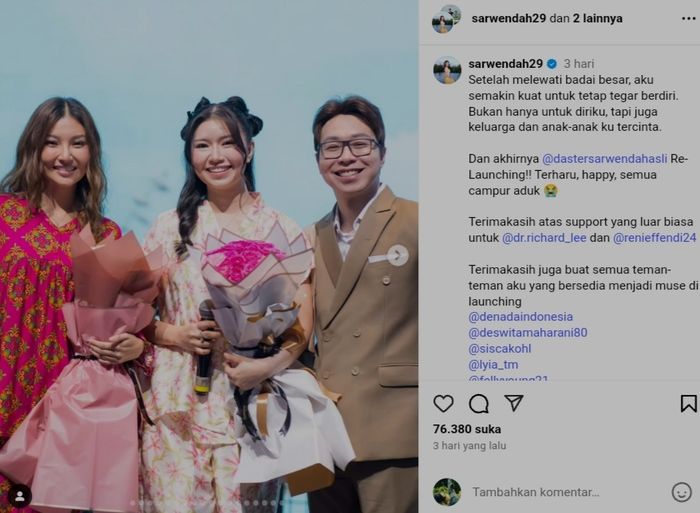Visit @deswitamaharani80 profile

[x=528, y=333]
